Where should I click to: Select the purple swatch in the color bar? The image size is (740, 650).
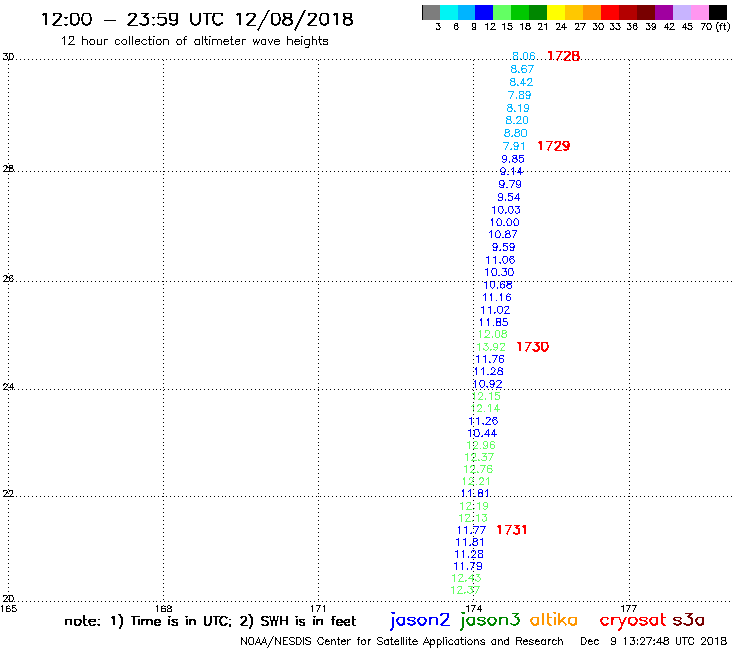tap(664, 13)
